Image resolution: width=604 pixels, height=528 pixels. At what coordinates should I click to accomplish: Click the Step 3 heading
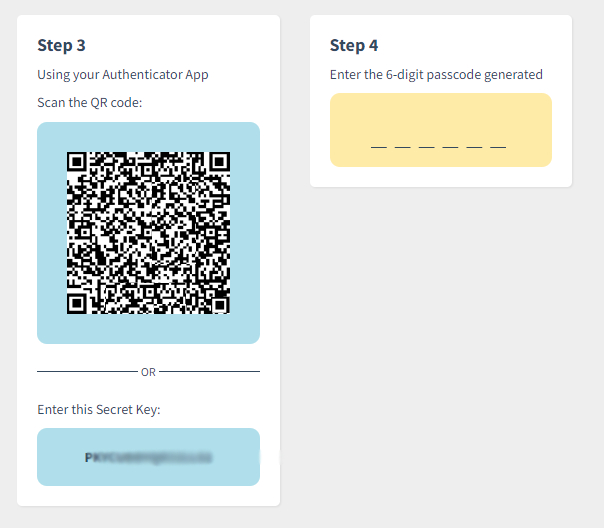pyautogui.click(x=61, y=45)
